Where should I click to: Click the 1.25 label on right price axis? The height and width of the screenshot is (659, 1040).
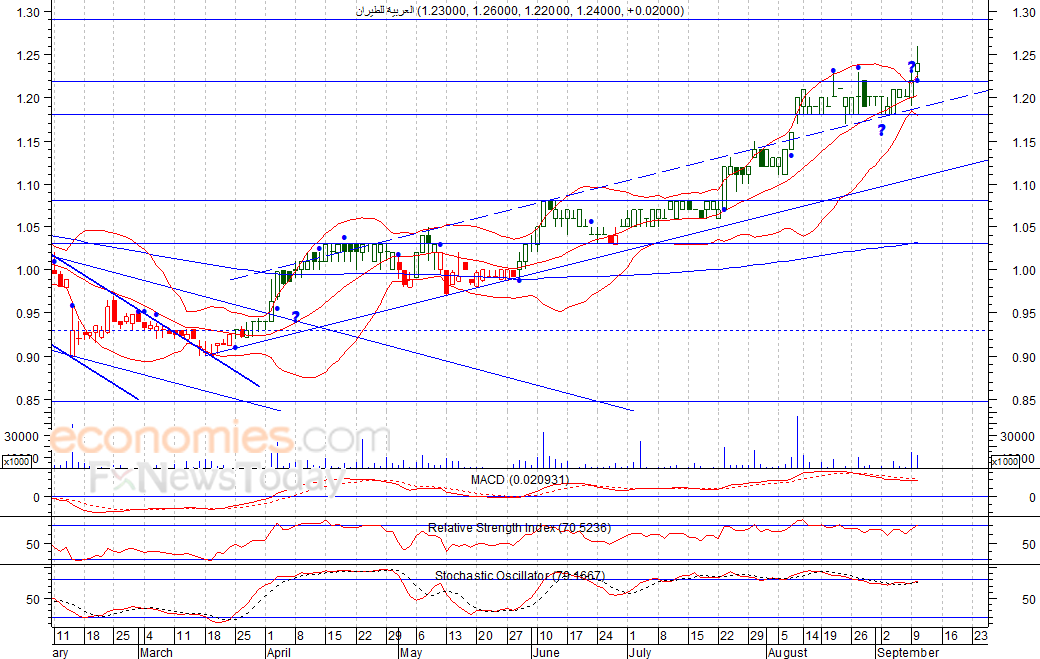[x=1024, y=56]
